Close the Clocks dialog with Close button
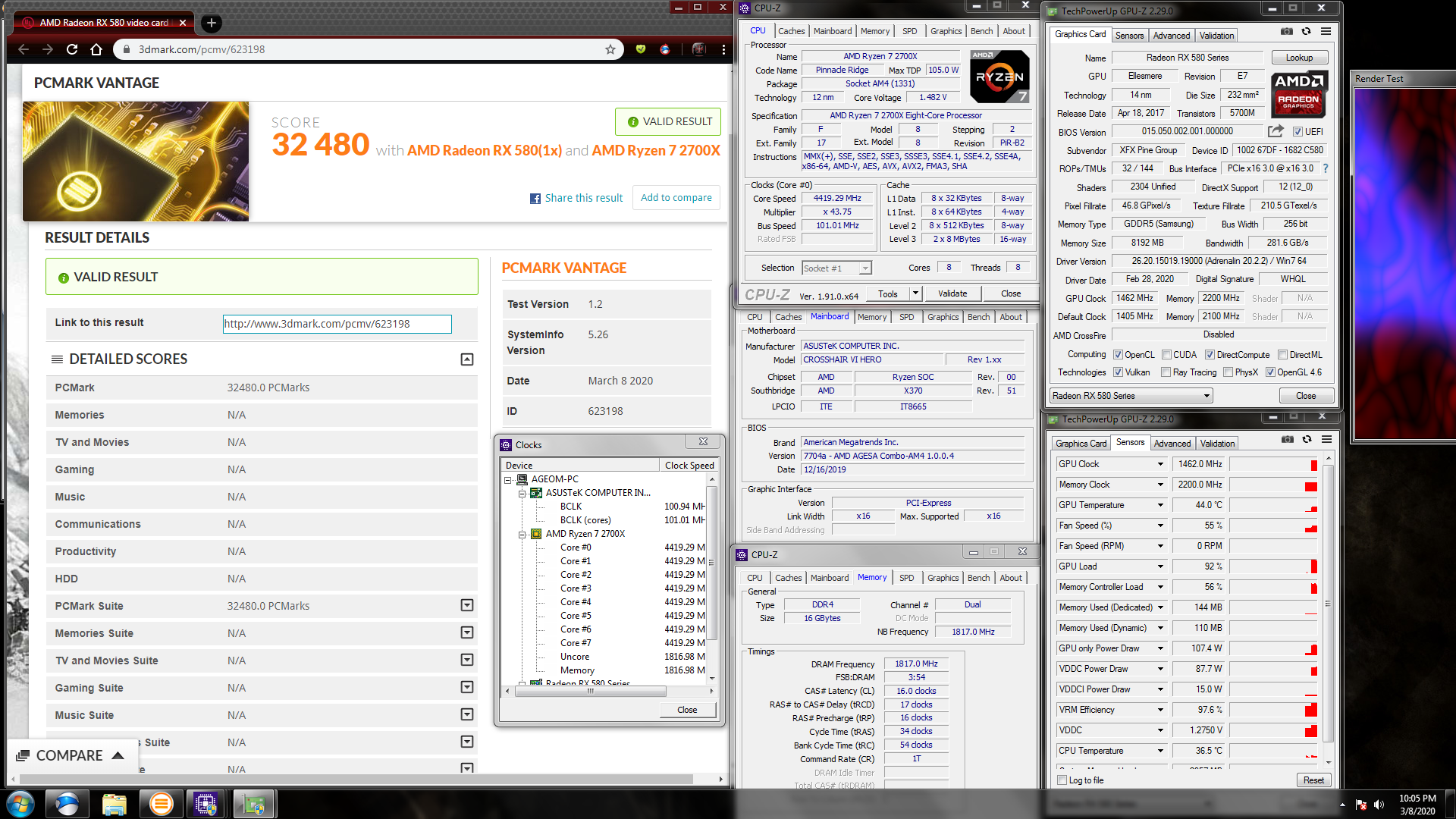1456x819 pixels. point(687,710)
